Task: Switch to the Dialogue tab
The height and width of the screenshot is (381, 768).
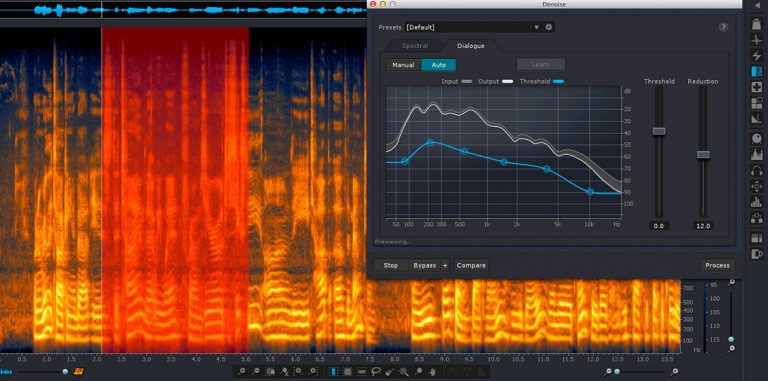Action: [x=471, y=46]
